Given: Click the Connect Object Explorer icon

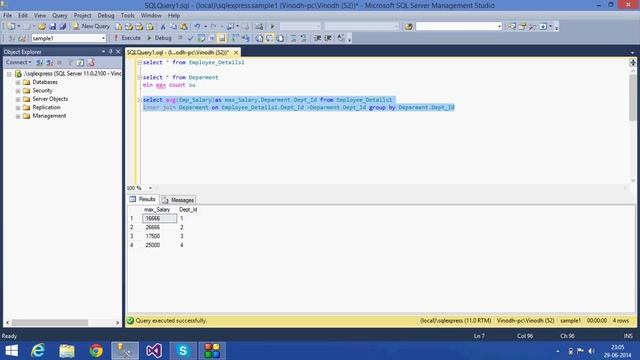Looking at the screenshot, I should [x=40, y=62].
